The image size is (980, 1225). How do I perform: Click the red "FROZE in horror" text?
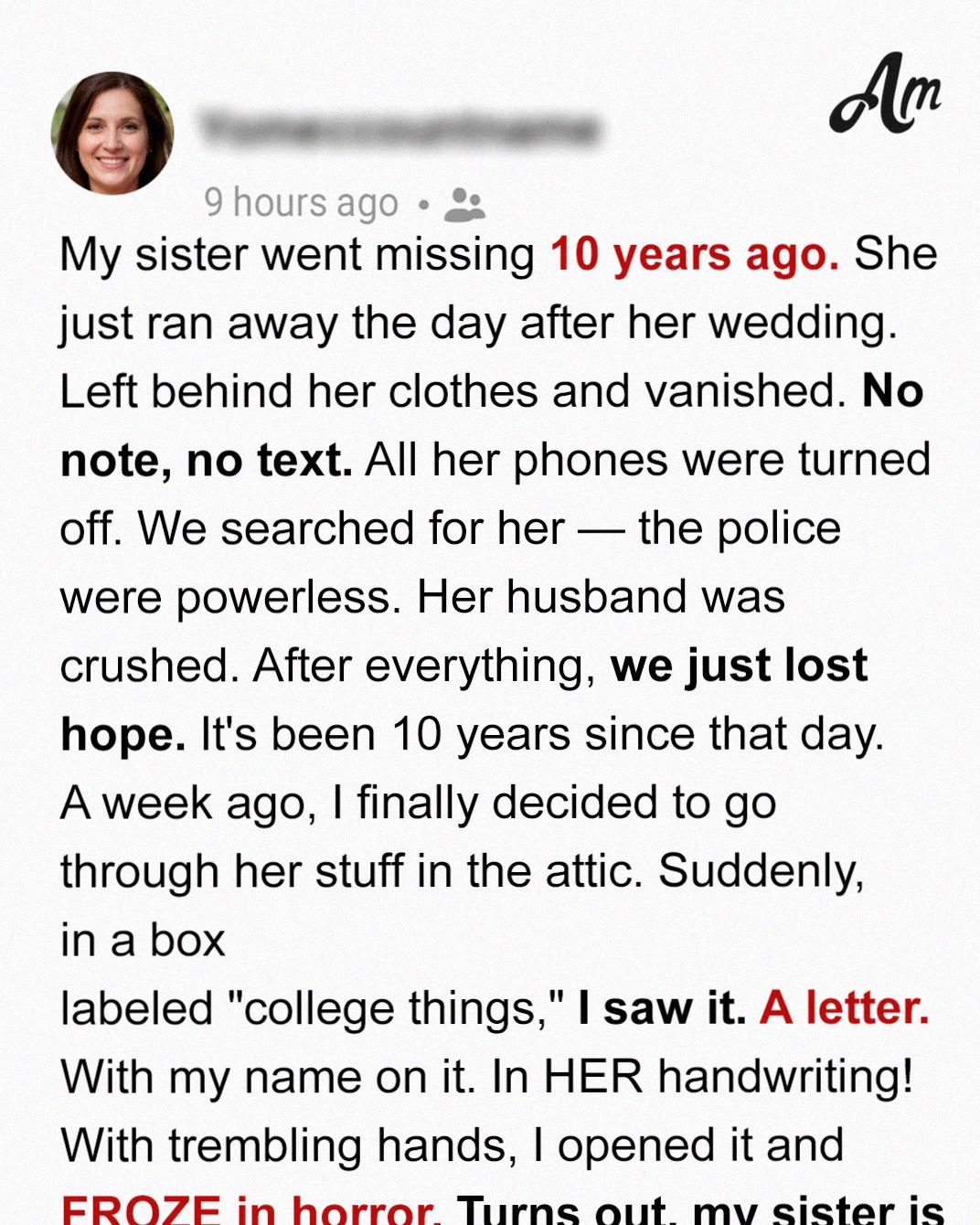pos(250,1209)
